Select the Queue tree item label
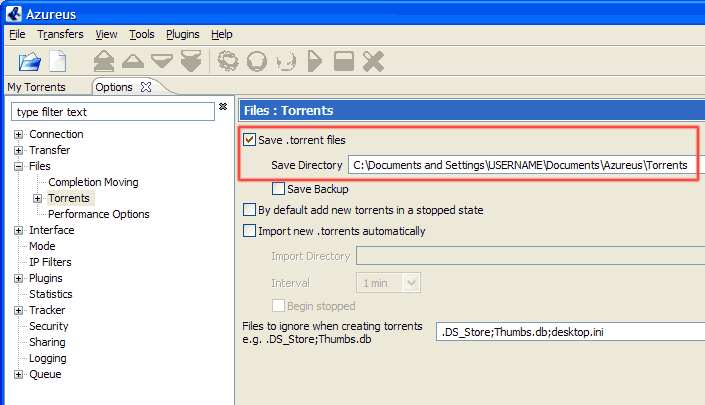Screen dimensions: 705x405 pos(45,374)
